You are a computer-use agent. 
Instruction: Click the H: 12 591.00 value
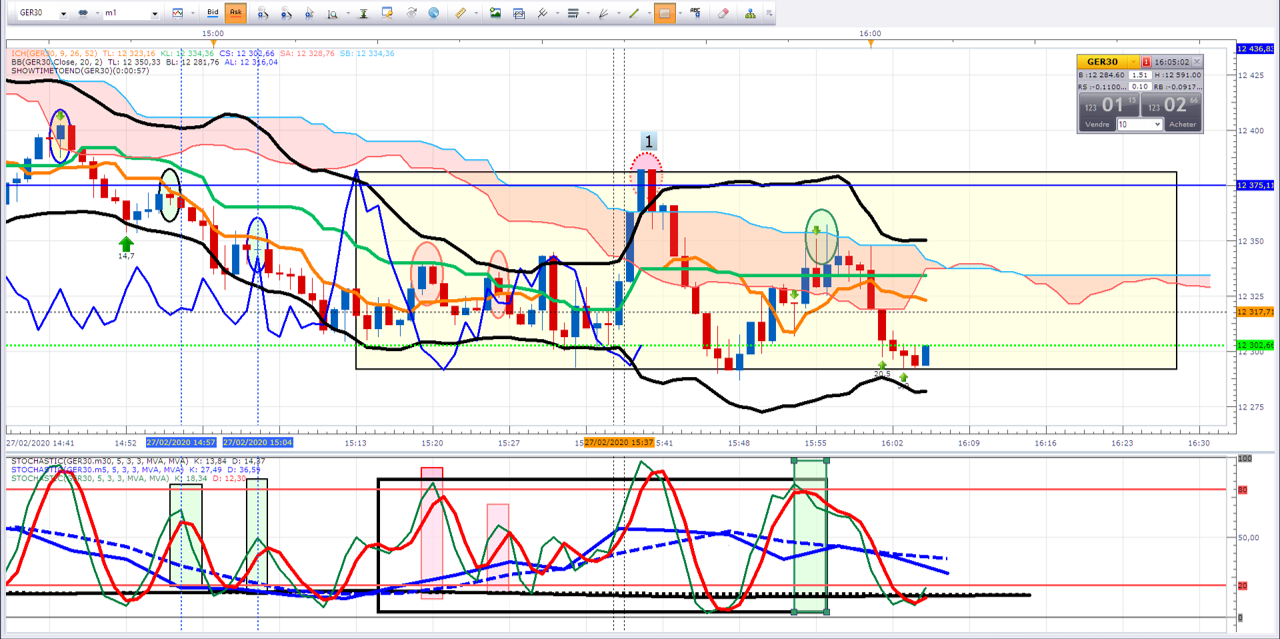1178,75
